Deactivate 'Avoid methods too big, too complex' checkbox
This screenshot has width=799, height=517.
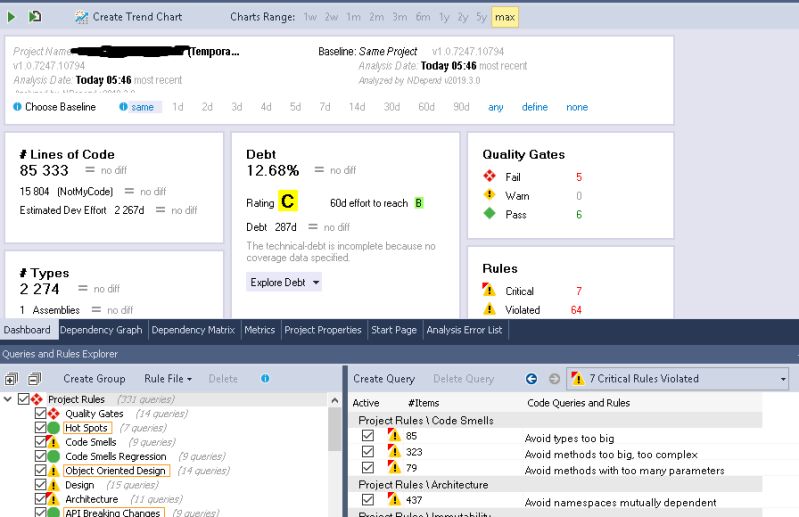[x=367, y=451]
